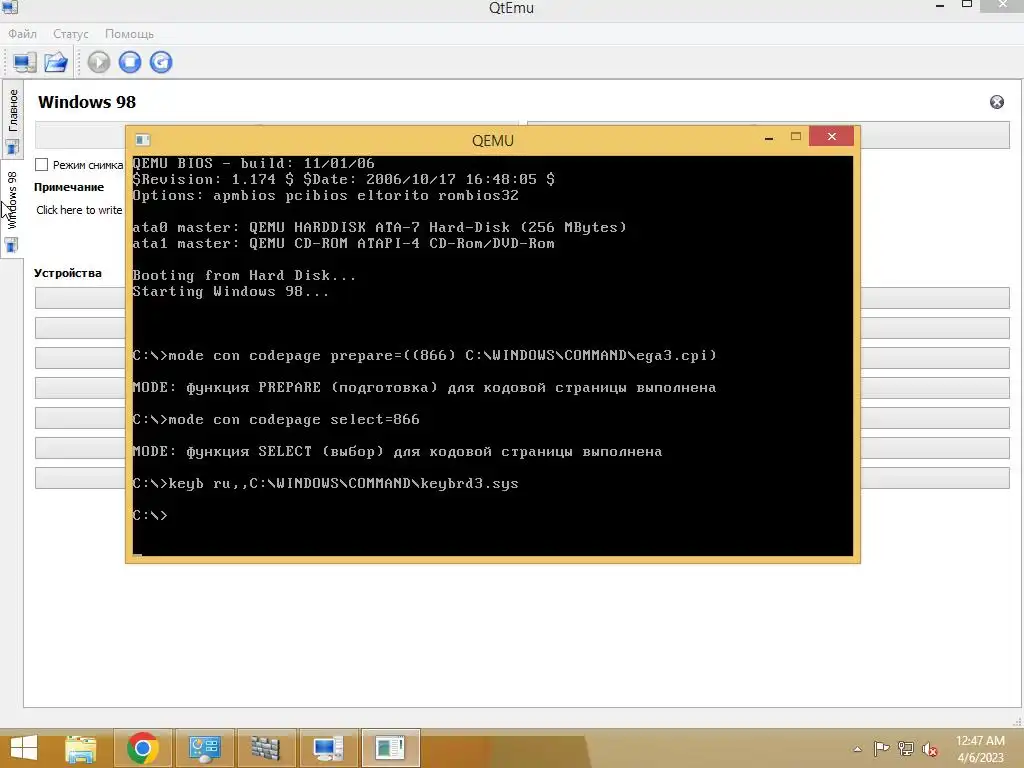Click inside the QEMU console at C:\> prompt
The height and width of the screenshot is (768, 1024).
pyautogui.click(x=150, y=515)
